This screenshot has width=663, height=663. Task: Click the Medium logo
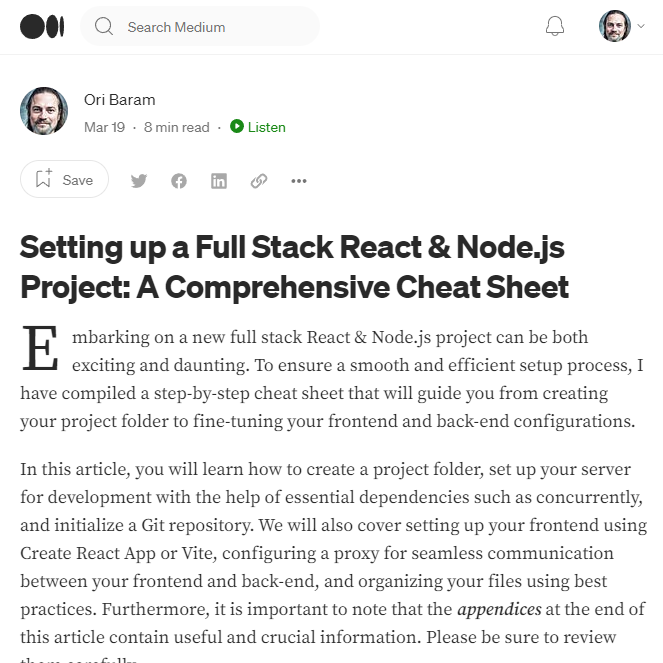click(42, 27)
